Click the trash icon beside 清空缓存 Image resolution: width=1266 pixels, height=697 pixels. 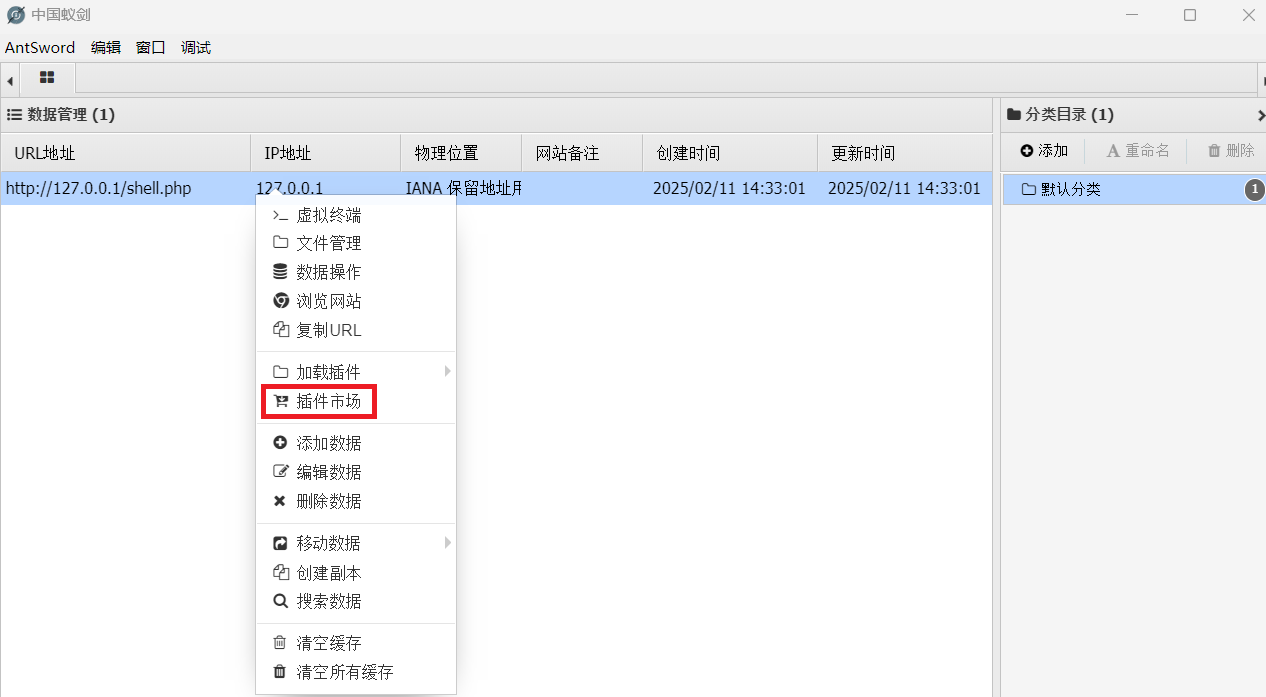point(280,643)
